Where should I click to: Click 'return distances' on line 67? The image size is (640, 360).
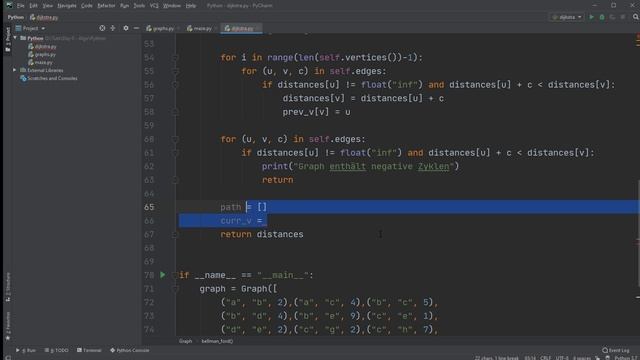click(x=262, y=234)
